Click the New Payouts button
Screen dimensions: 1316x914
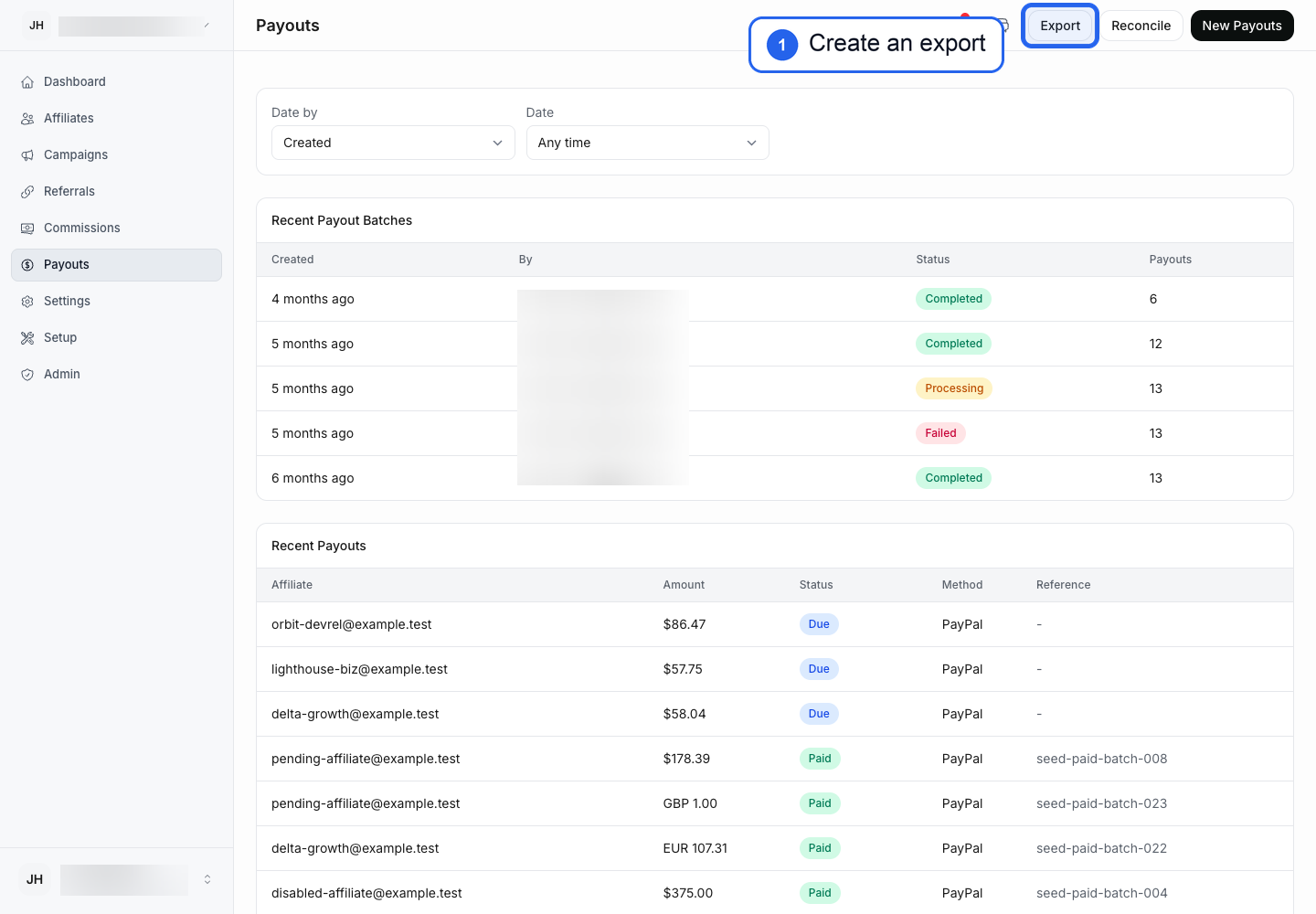(1242, 26)
